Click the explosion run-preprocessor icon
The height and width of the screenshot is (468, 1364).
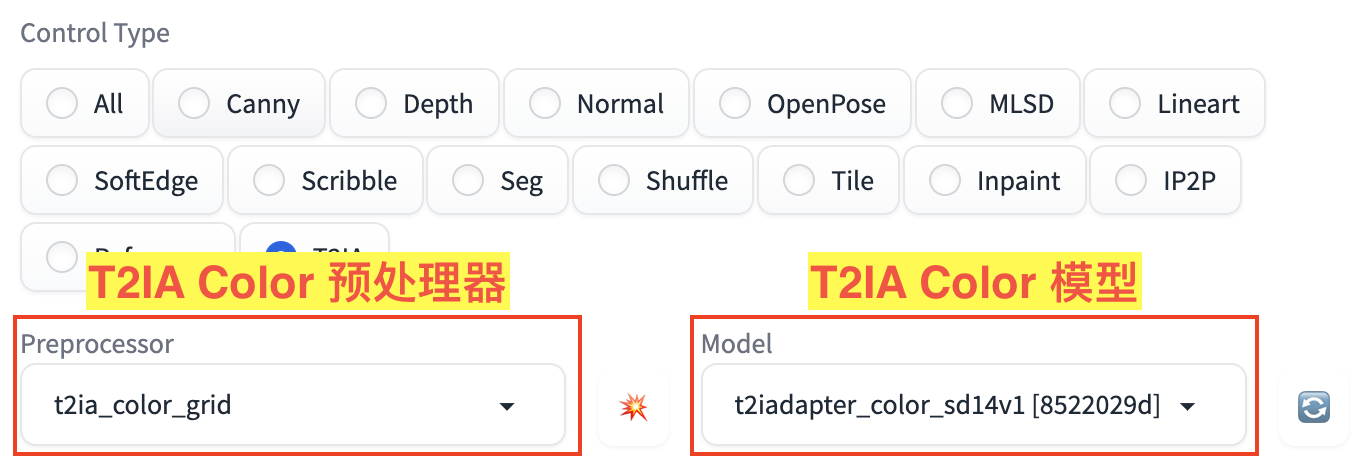tap(633, 407)
